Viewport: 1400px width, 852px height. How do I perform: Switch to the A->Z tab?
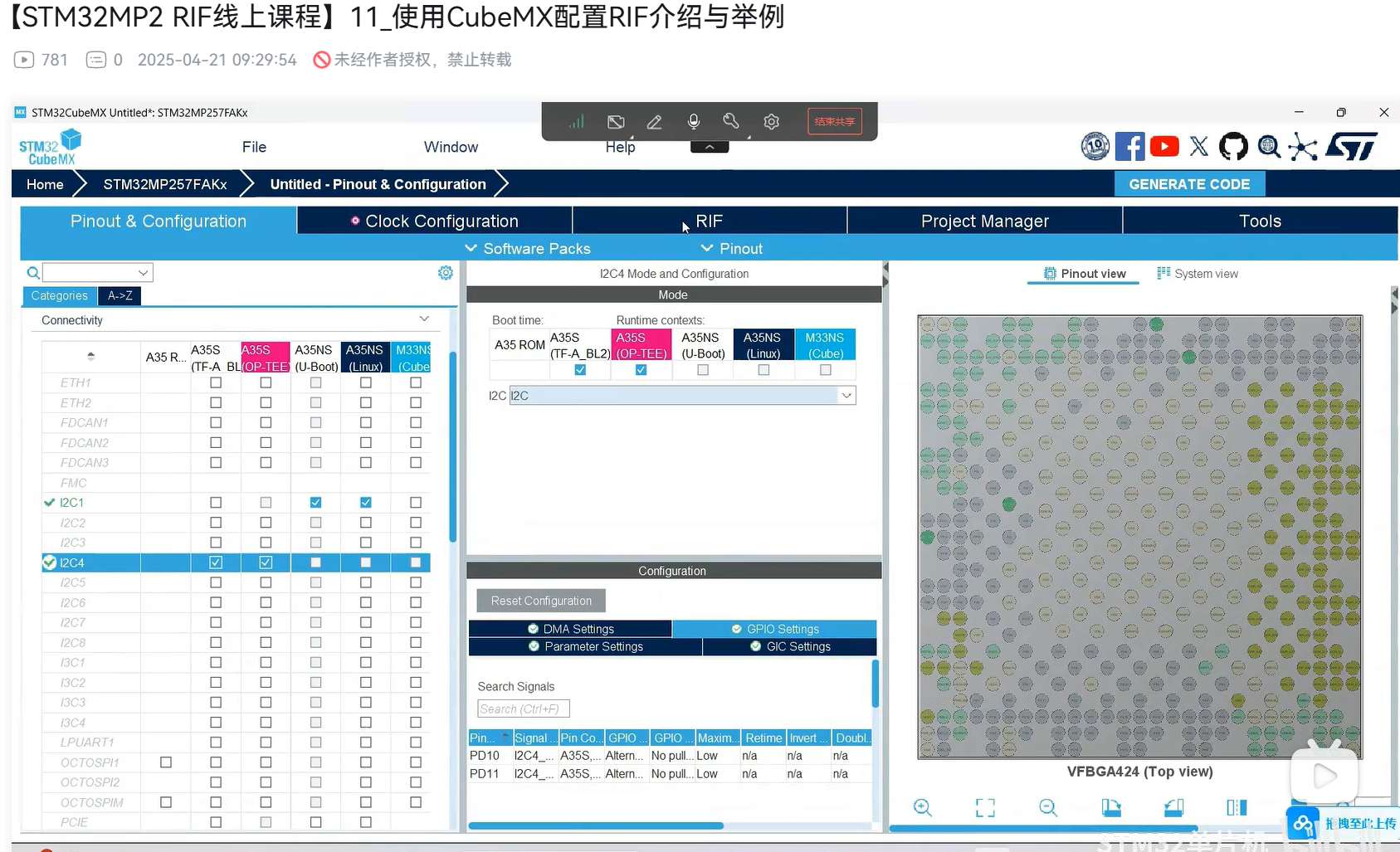coord(120,295)
